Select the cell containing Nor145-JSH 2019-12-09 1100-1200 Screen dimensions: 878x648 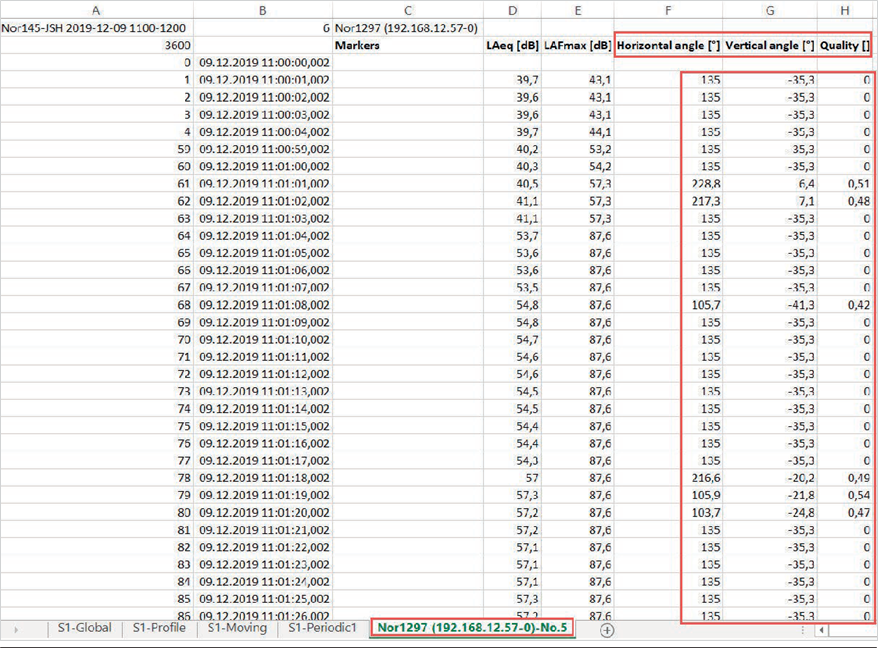pos(97,28)
